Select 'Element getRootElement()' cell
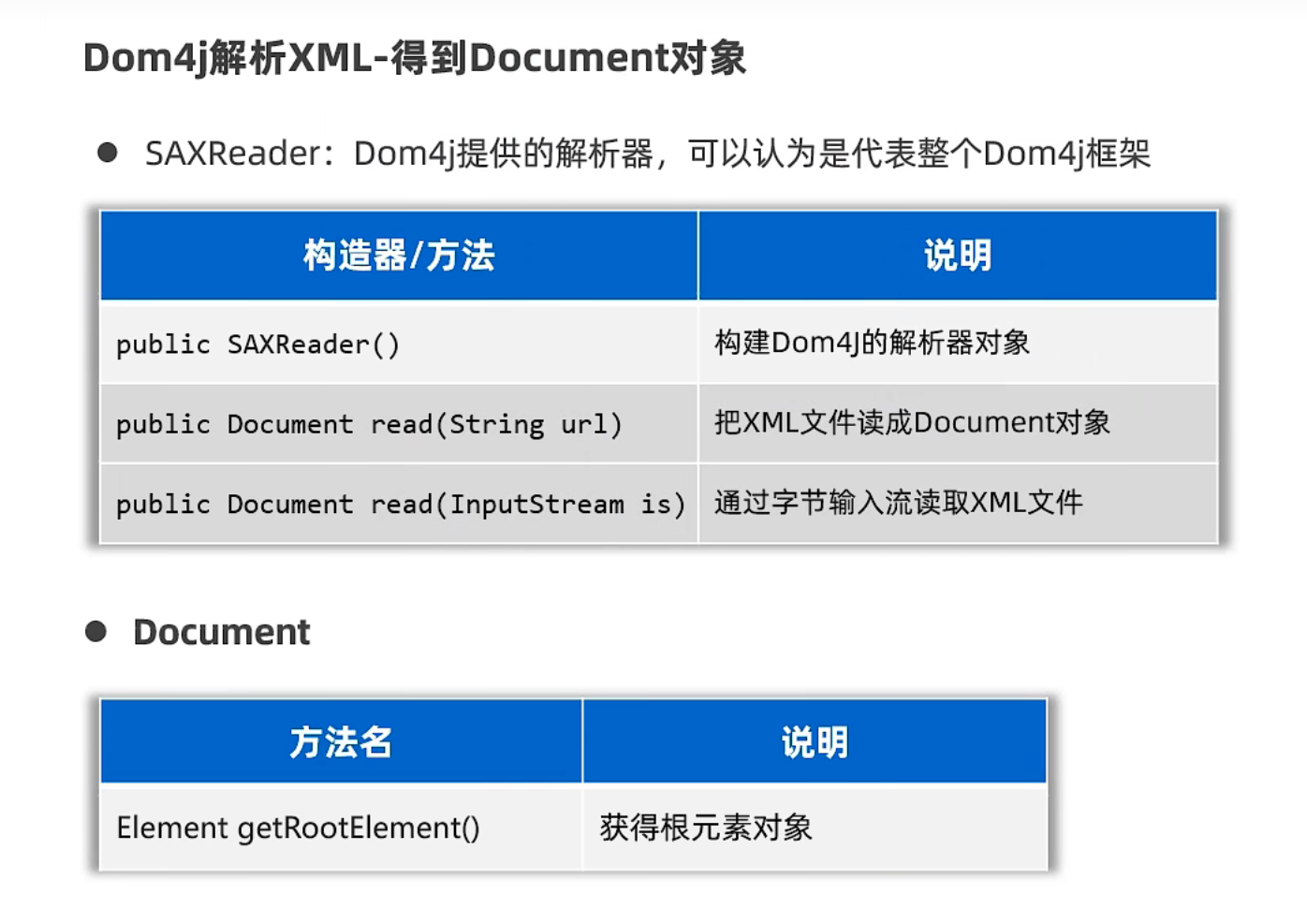 [x=341, y=828]
